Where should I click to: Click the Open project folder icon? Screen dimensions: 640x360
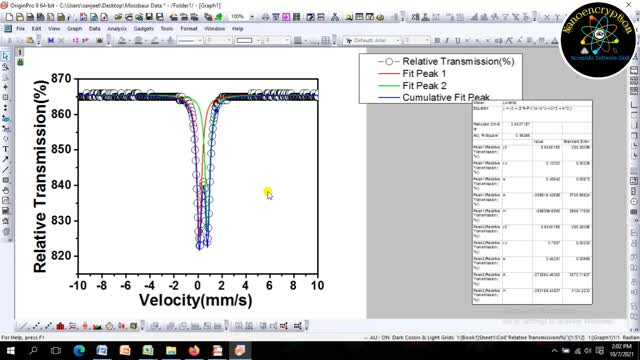click(118, 17)
